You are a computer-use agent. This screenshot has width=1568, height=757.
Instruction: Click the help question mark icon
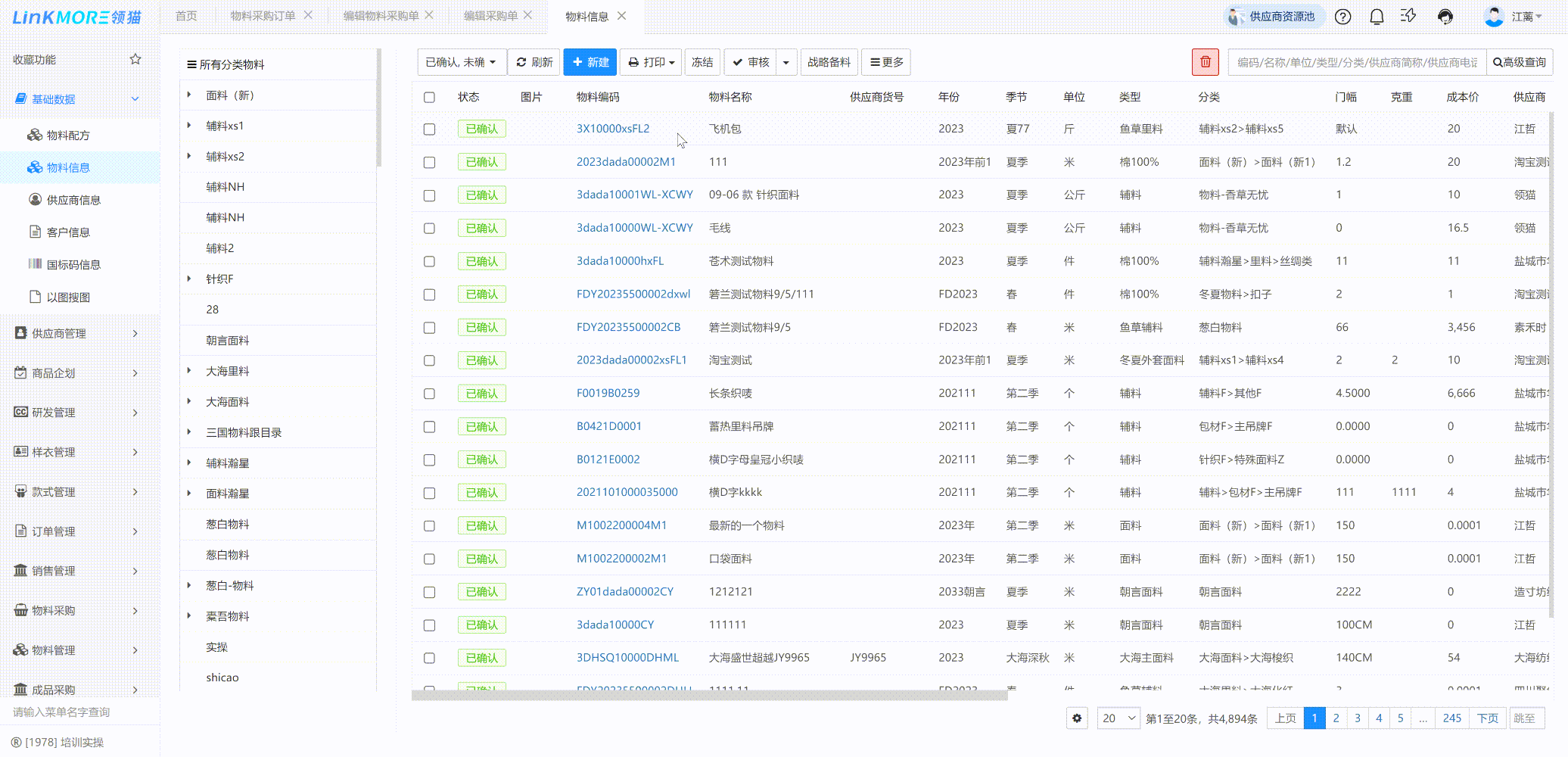click(1342, 17)
